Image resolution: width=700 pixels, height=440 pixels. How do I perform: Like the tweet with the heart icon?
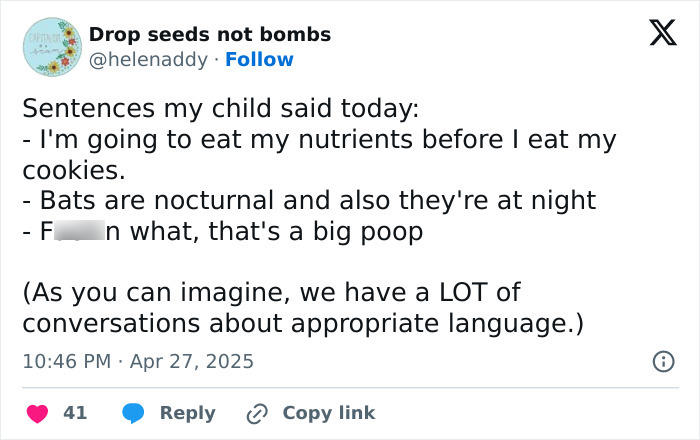[36, 413]
